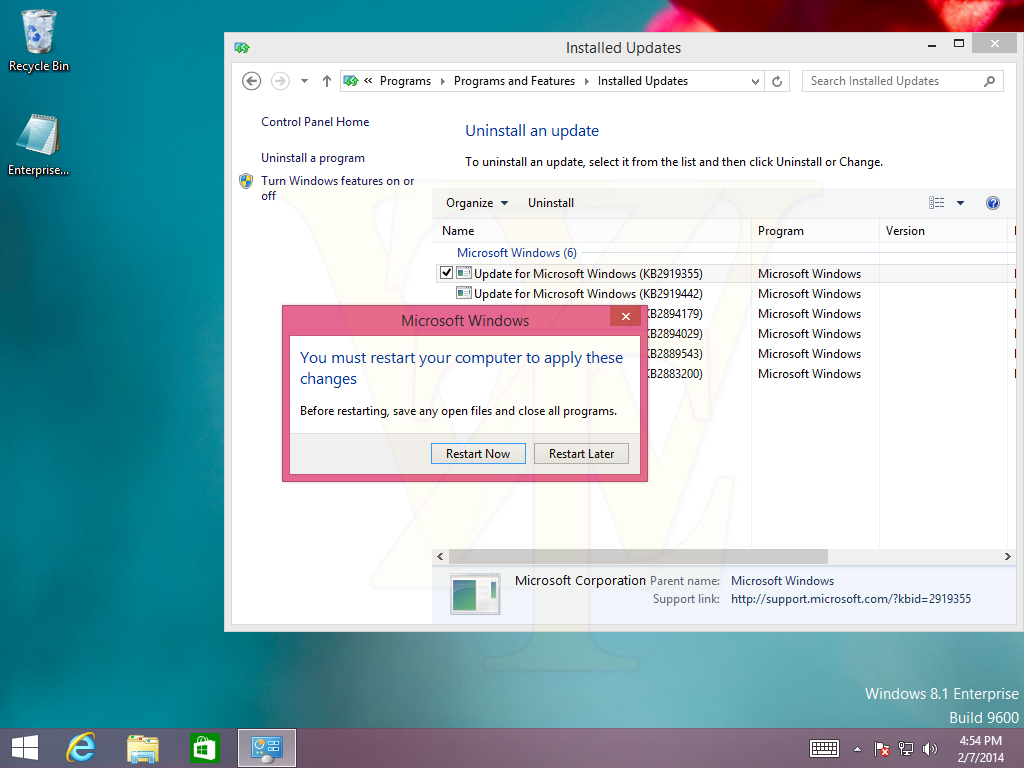
Task: Click the Back arrow in Installed Updates
Action: tap(251, 81)
